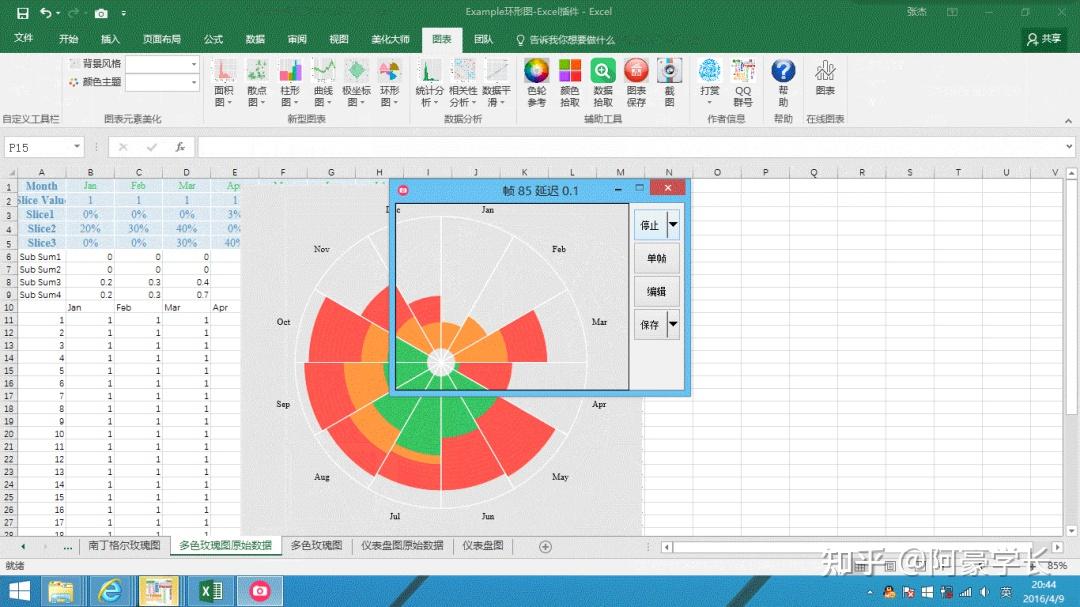Open File Explorer from the taskbar
Image resolution: width=1080 pixels, height=607 pixels.
[x=61, y=591]
